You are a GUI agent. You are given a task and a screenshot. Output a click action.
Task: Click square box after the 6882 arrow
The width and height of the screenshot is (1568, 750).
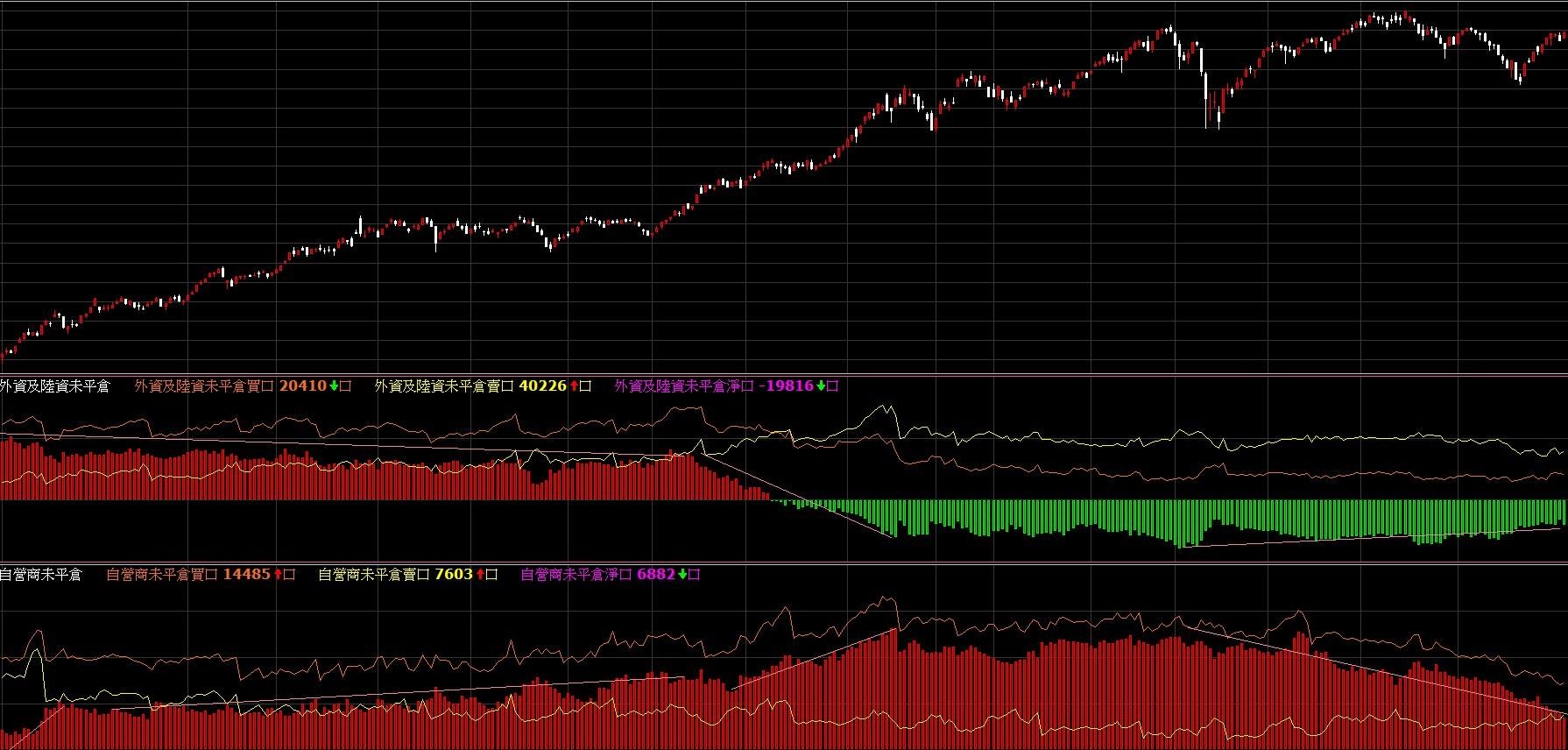694,575
